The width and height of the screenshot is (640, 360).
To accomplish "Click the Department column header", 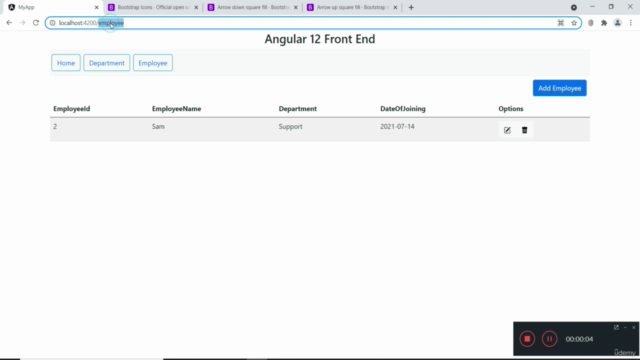I will pyautogui.click(x=298, y=109).
